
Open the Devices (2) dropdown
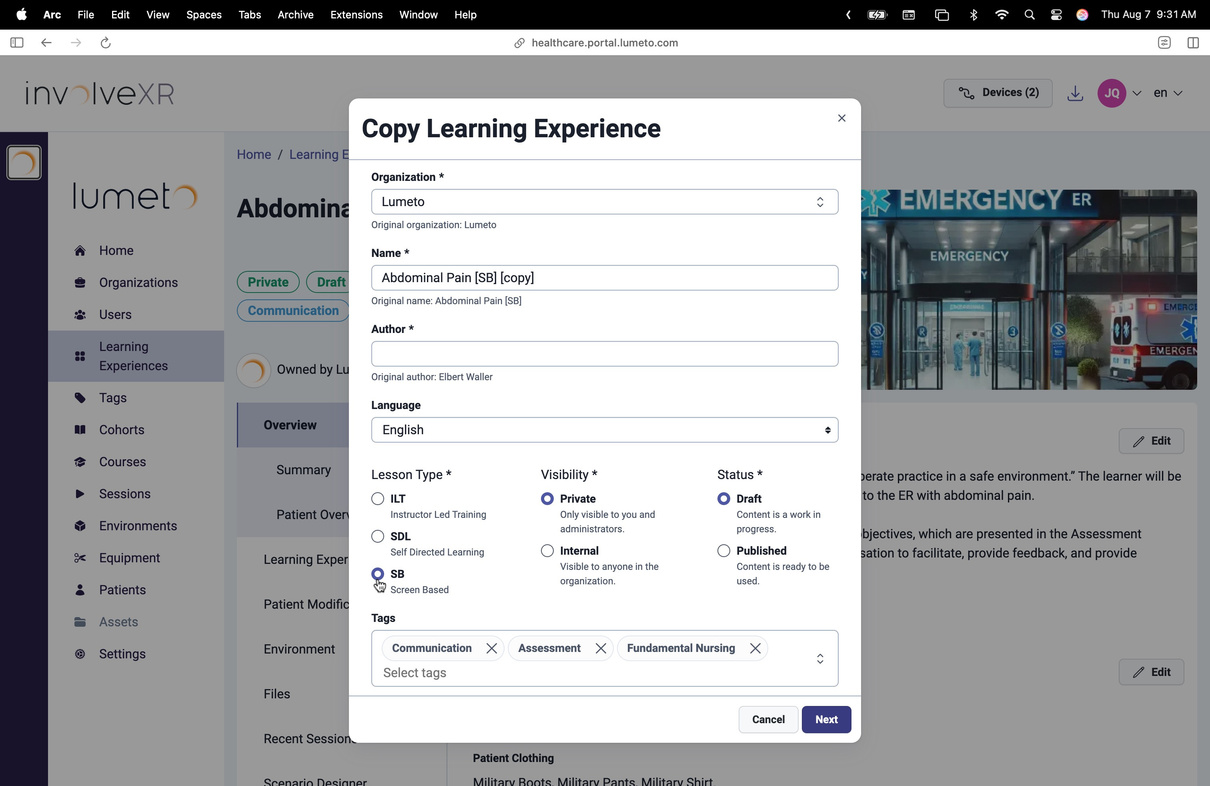998,93
